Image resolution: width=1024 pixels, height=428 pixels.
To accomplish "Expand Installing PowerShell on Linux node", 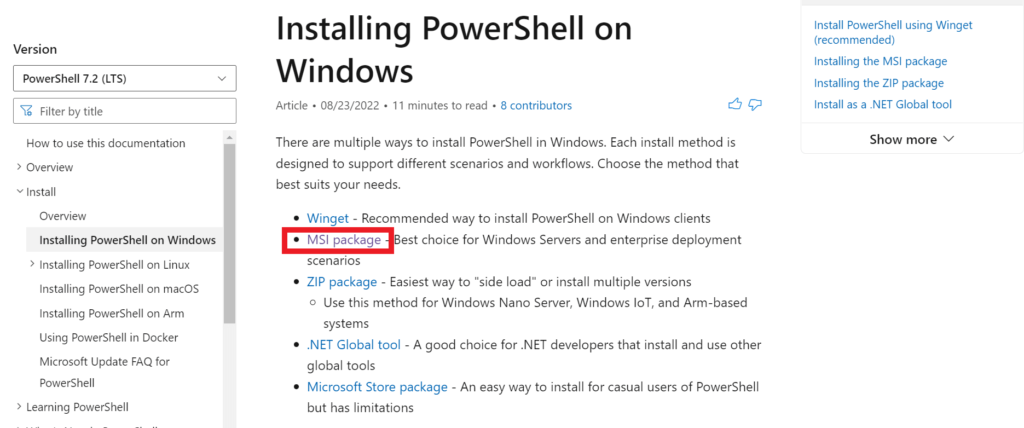I will [32, 265].
